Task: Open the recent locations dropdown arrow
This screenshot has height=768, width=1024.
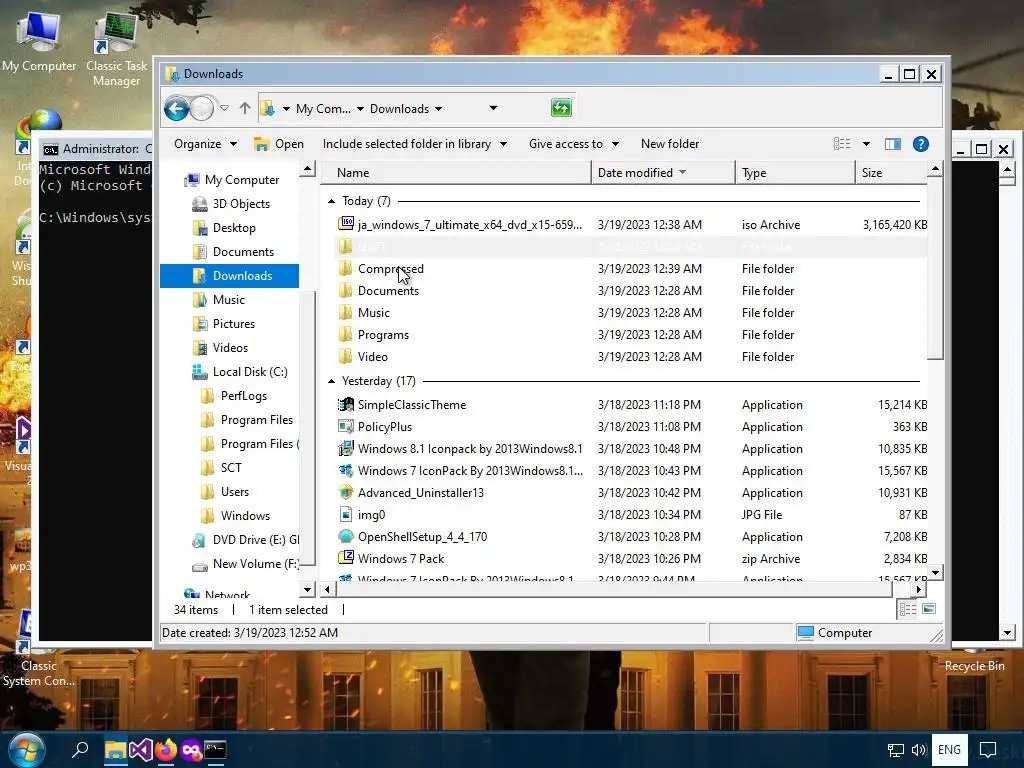Action: tap(224, 108)
